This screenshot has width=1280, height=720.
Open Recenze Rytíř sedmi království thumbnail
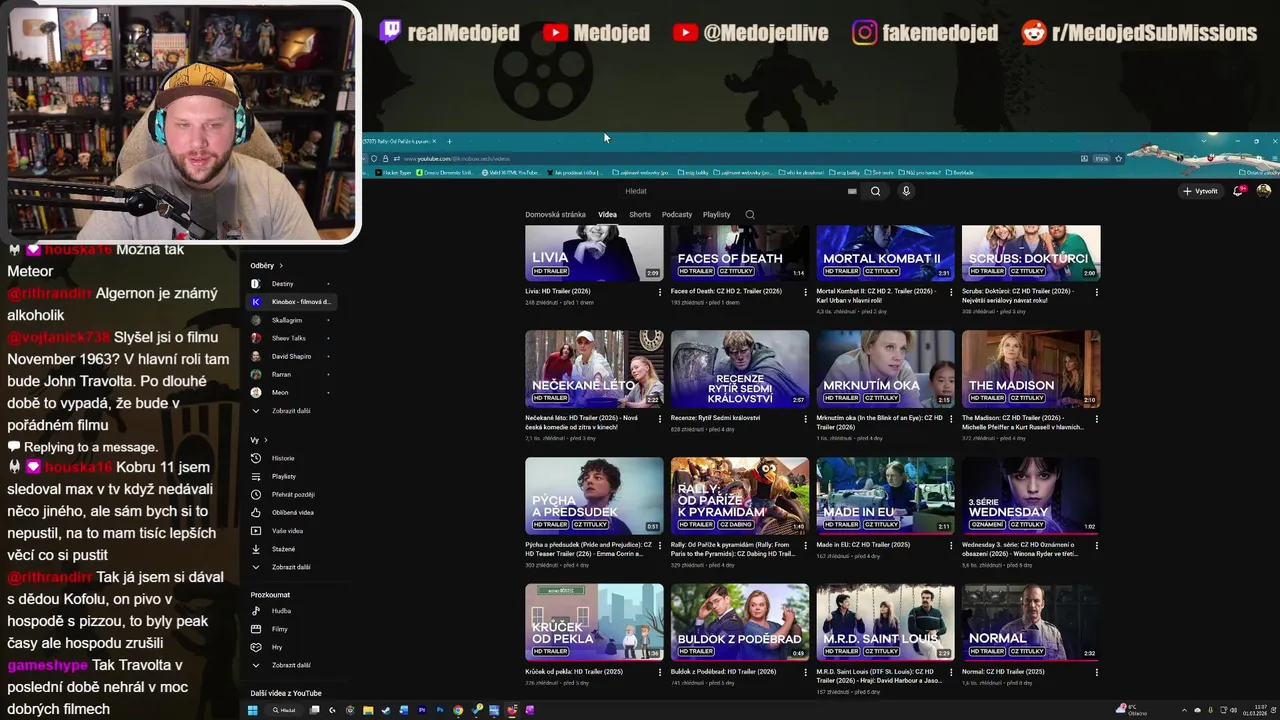coord(740,369)
